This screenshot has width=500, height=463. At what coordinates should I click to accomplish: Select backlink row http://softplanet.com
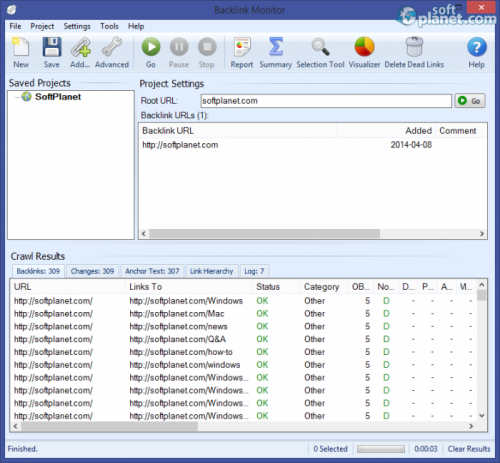click(x=313, y=145)
